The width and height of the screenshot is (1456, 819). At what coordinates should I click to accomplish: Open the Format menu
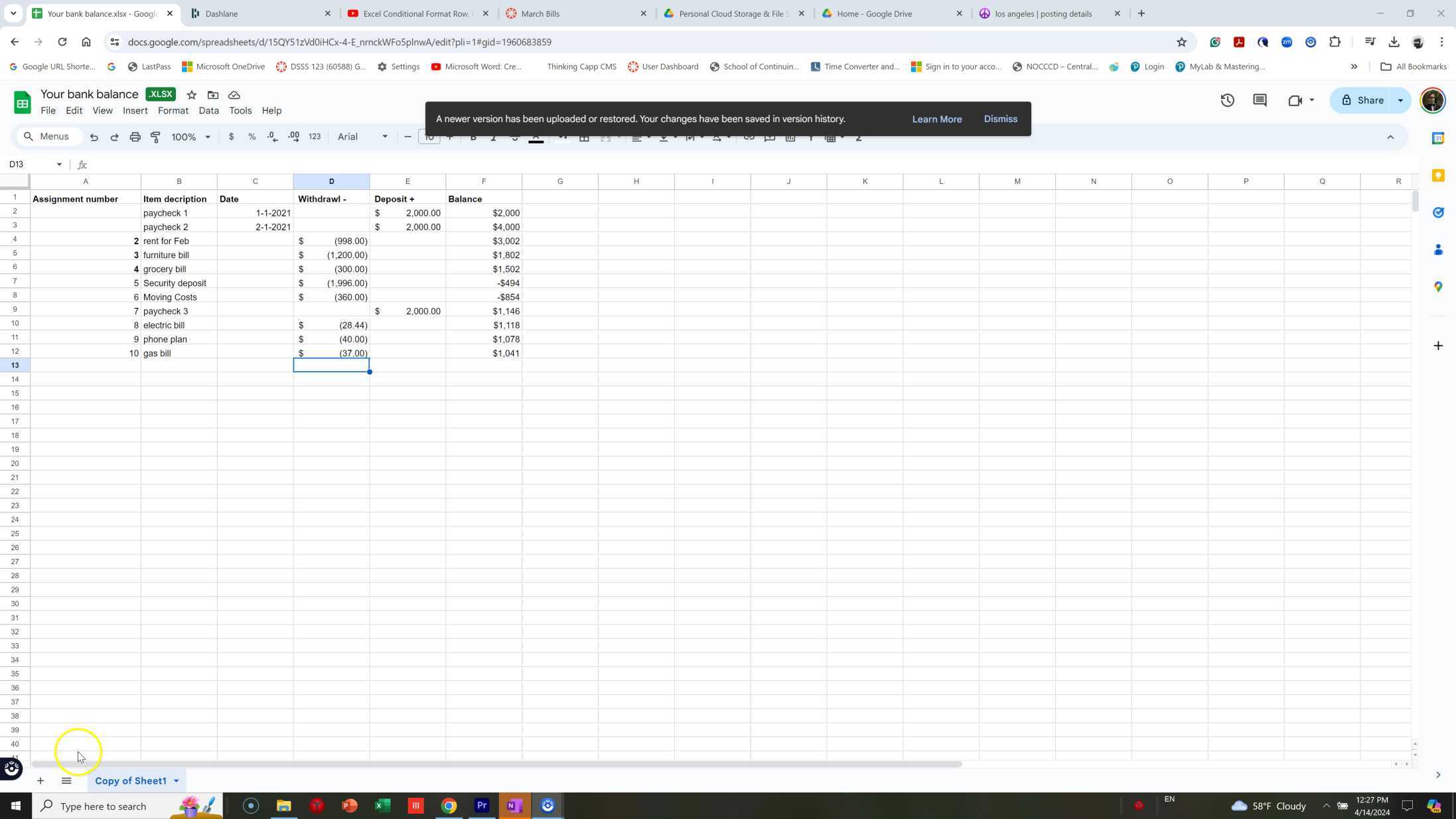173,110
